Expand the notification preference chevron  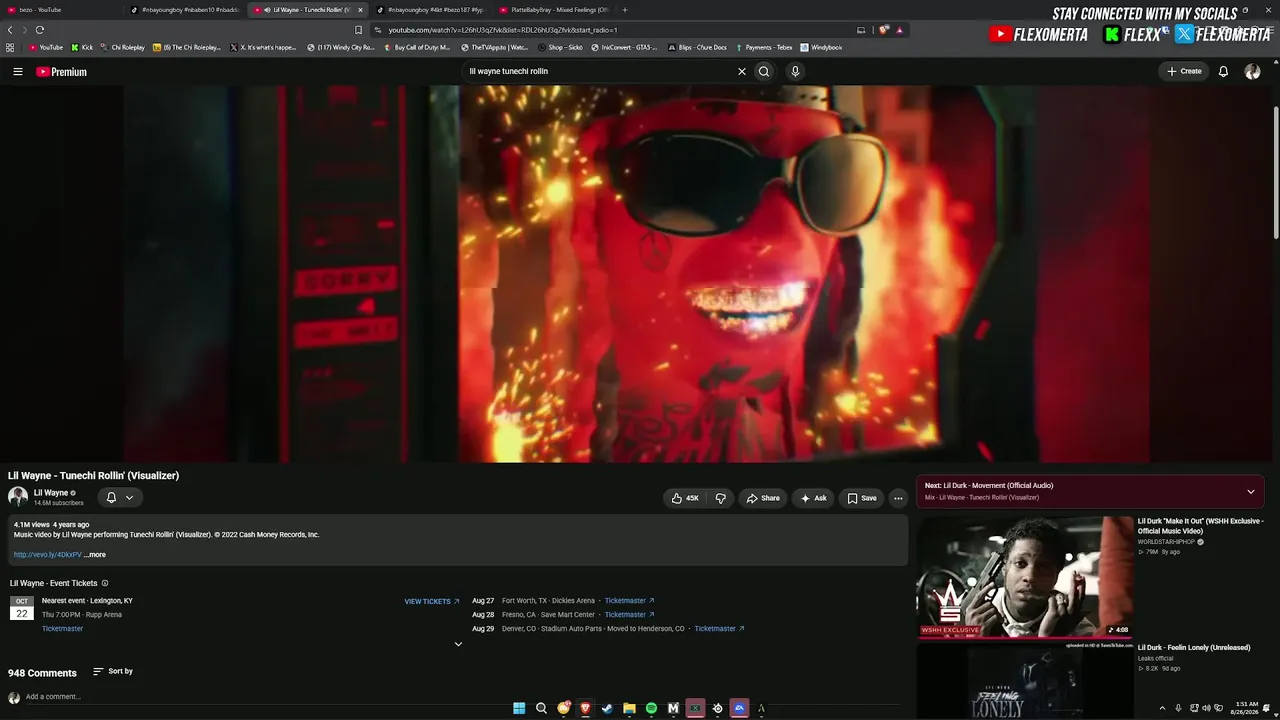click(x=129, y=497)
